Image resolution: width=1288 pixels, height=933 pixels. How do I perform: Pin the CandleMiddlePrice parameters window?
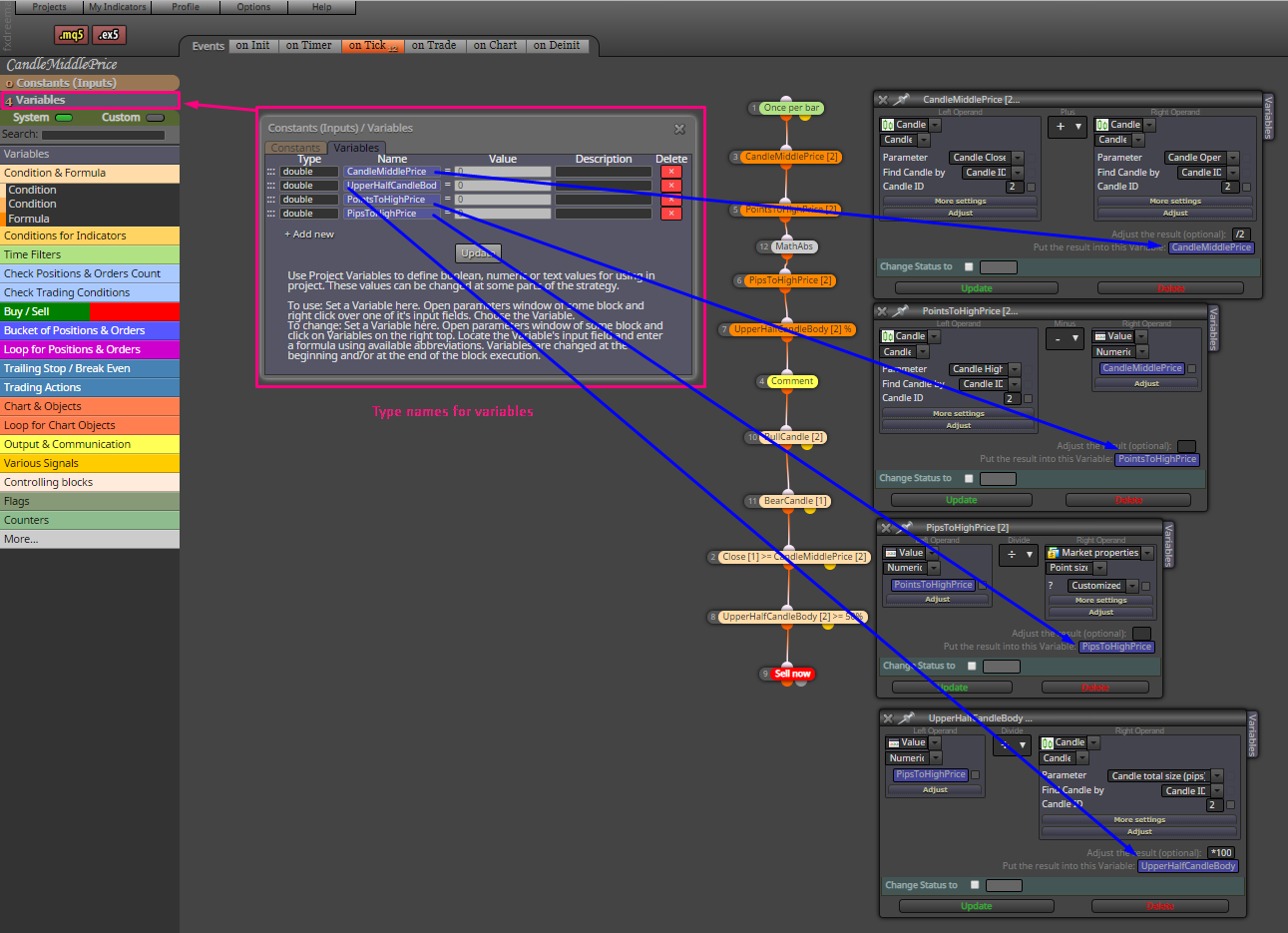pyautogui.click(x=901, y=100)
